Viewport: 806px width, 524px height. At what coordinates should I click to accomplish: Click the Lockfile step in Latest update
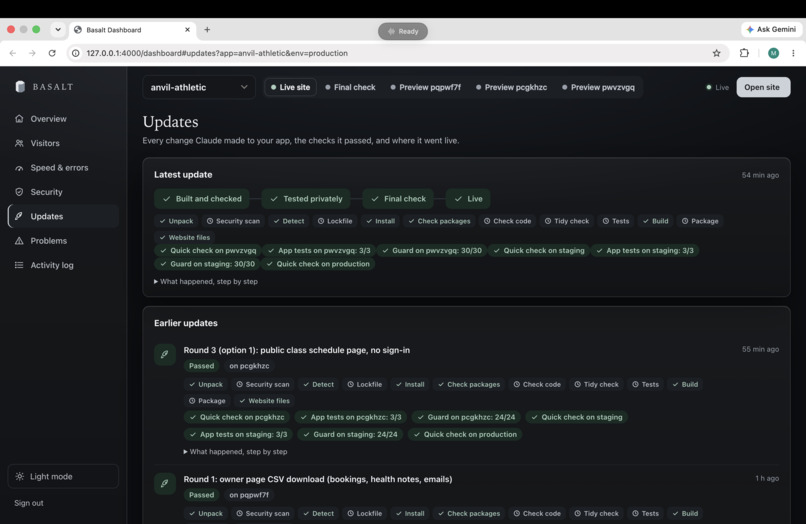pyautogui.click(x=335, y=221)
